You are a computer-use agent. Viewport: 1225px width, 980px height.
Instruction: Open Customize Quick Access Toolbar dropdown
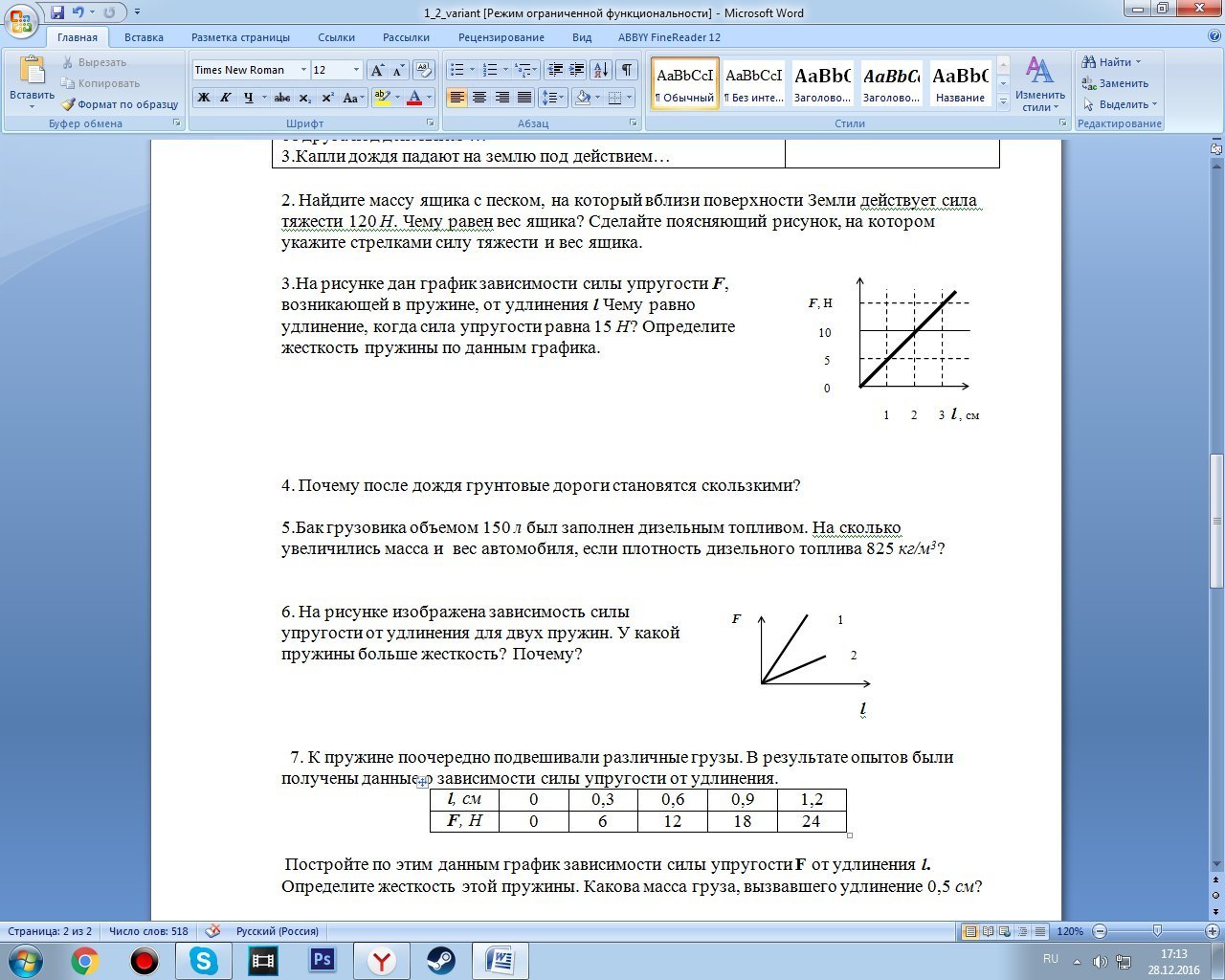point(137,12)
